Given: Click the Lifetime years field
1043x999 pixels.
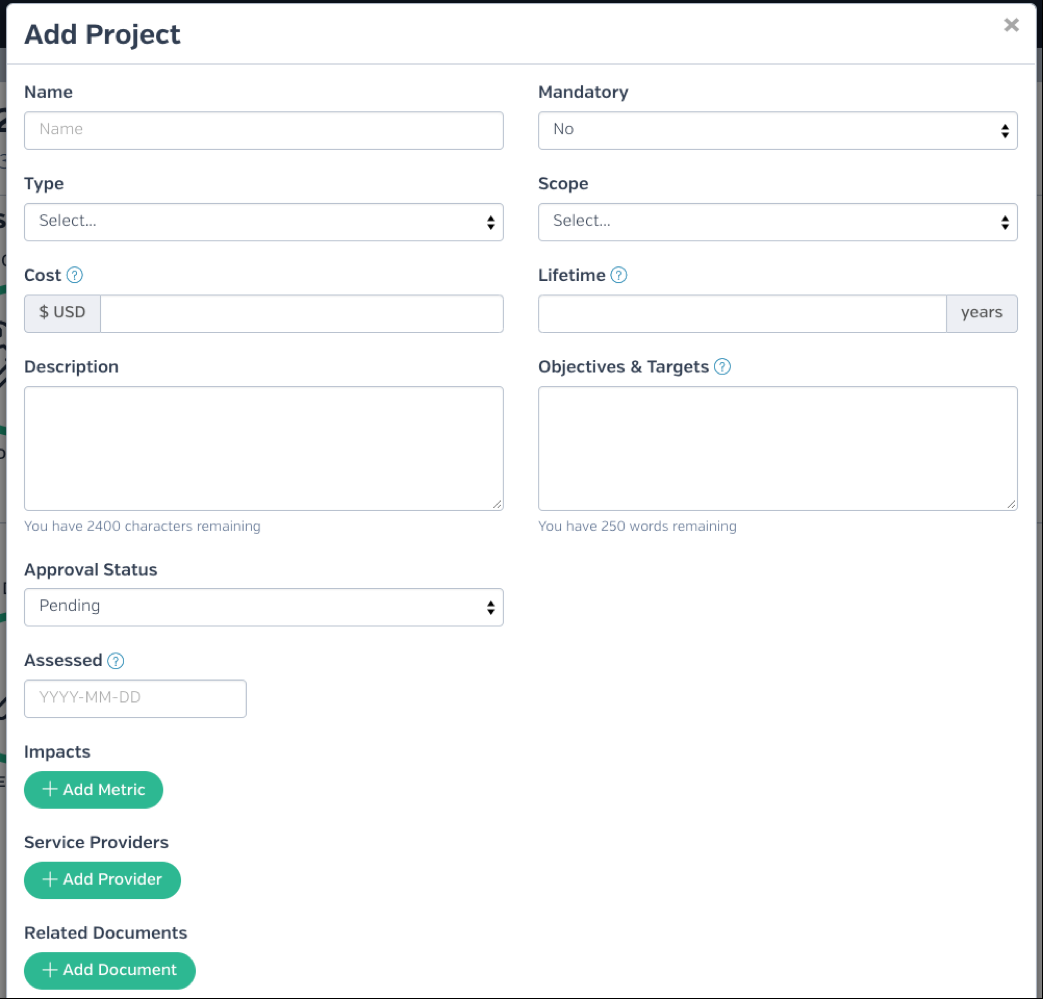Looking at the screenshot, I should tap(740, 313).
